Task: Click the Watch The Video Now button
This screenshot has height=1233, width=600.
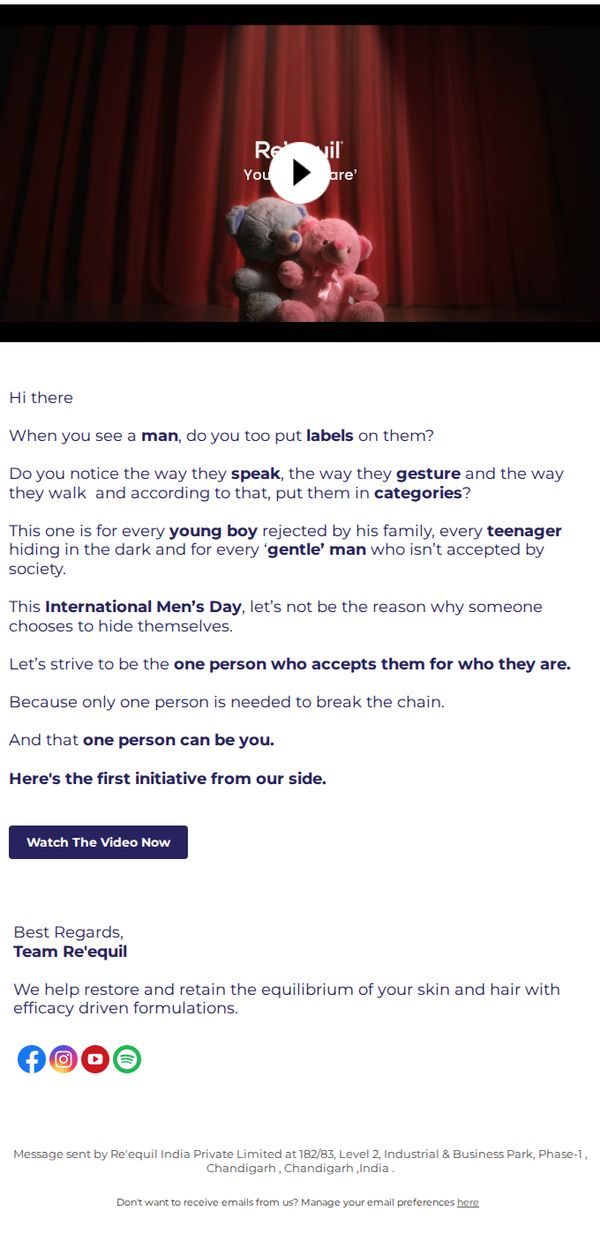Action: click(98, 842)
